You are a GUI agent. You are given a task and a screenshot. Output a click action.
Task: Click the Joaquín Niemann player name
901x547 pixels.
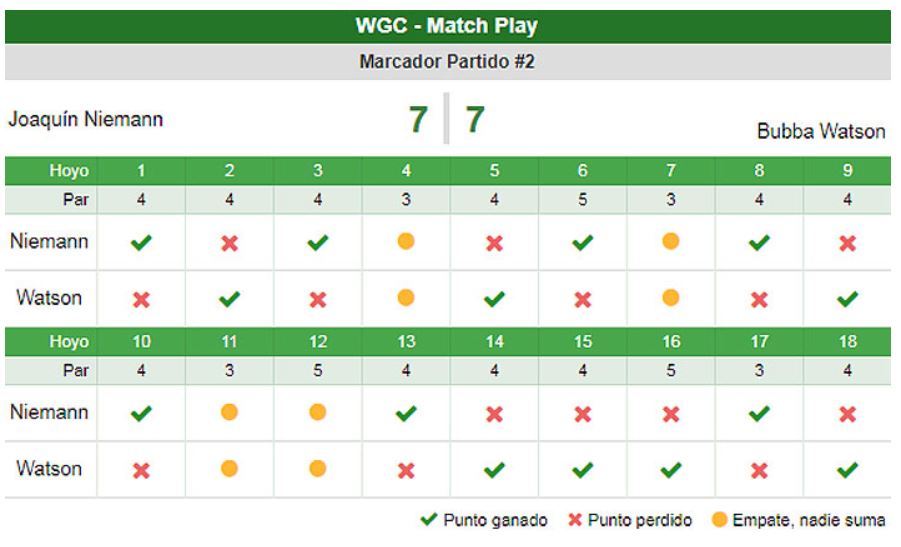click(86, 119)
